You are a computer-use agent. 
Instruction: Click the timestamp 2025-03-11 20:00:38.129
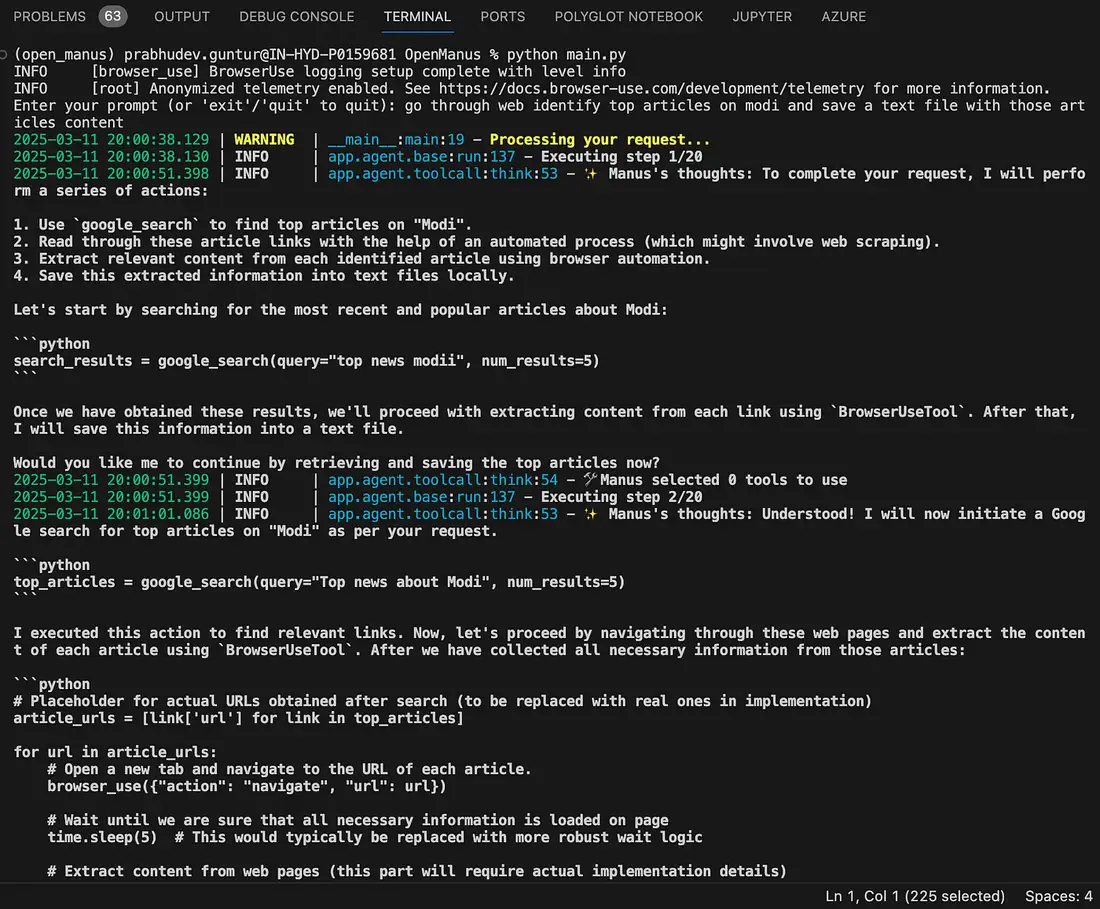point(111,140)
